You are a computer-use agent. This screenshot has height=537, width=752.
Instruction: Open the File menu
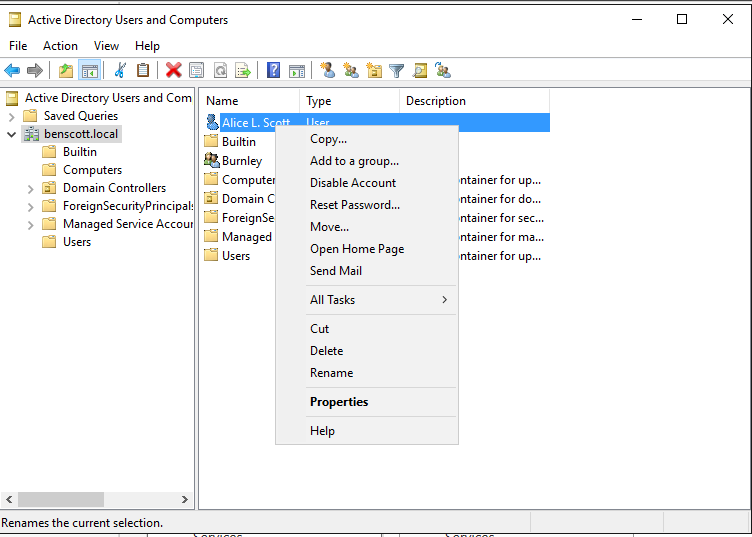pos(18,46)
